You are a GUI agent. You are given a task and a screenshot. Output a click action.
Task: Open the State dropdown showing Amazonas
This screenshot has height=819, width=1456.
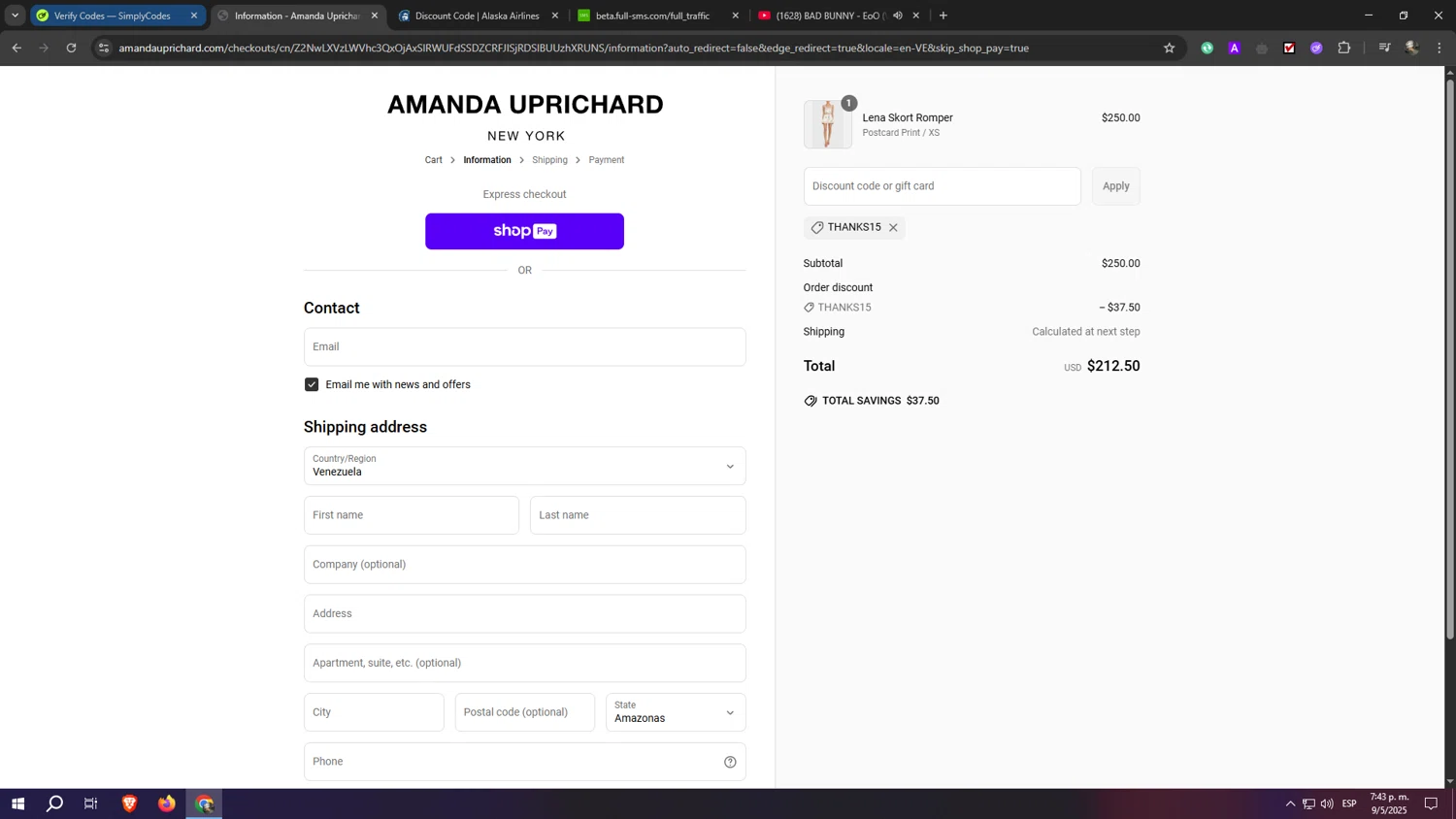[x=676, y=712]
